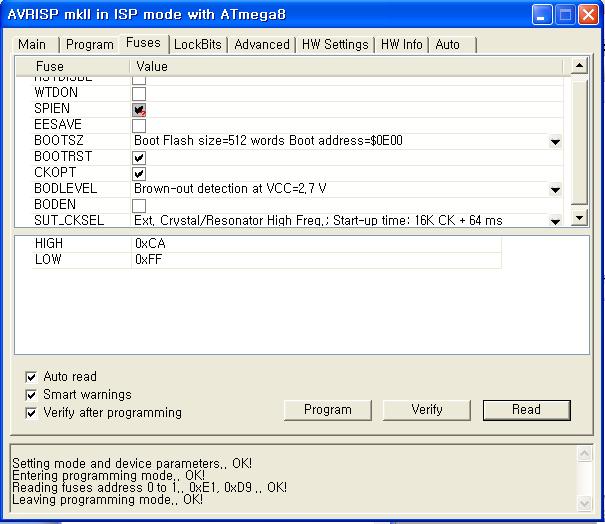Toggle the Auto read checkbox
The image size is (605, 524).
[x=31, y=377]
